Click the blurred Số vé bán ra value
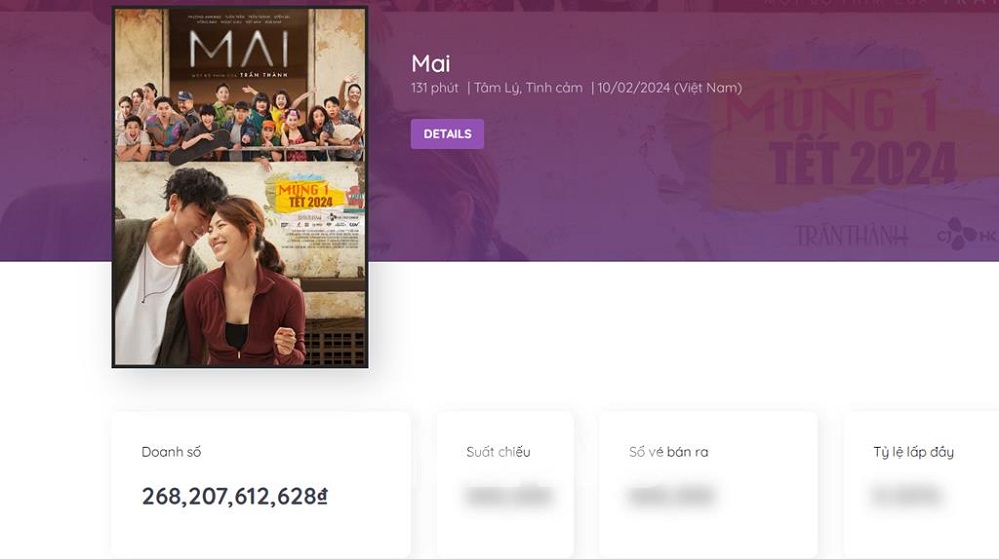The width and height of the screenshot is (999, 559). (670, 496)
